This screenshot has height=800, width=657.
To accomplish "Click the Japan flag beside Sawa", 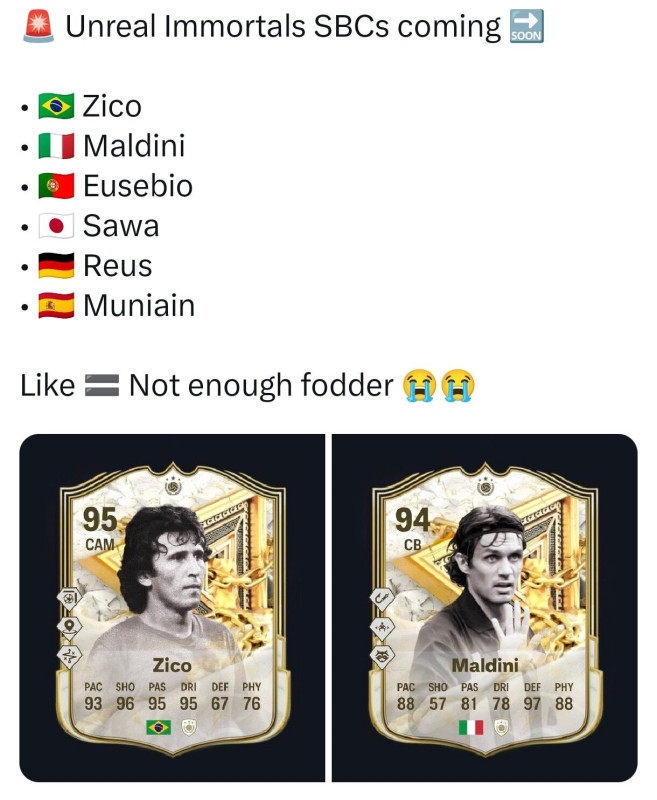I will tap(56, 226).
